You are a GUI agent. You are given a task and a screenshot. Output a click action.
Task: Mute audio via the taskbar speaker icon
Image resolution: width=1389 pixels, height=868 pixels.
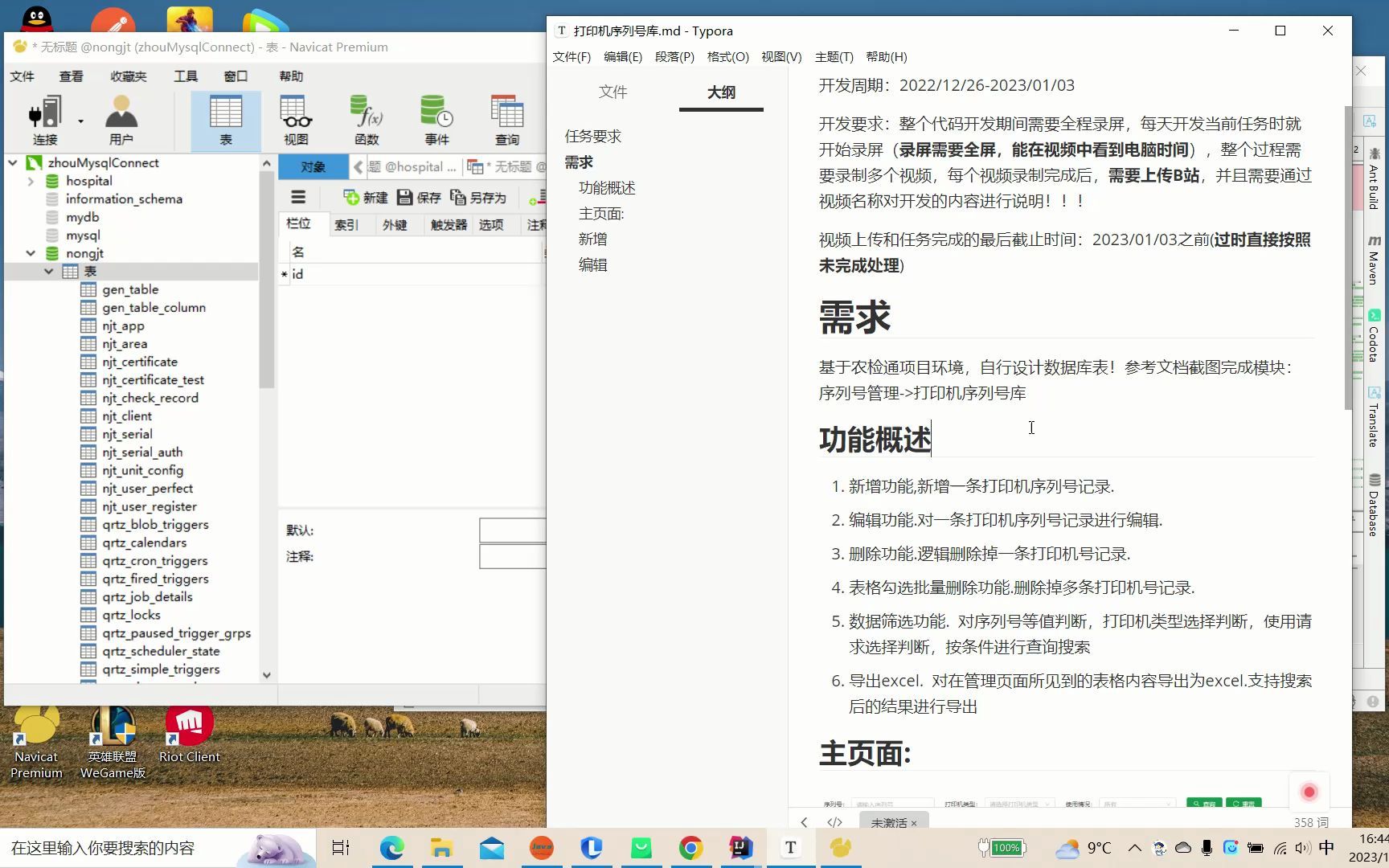click(x=1301, y=847)
